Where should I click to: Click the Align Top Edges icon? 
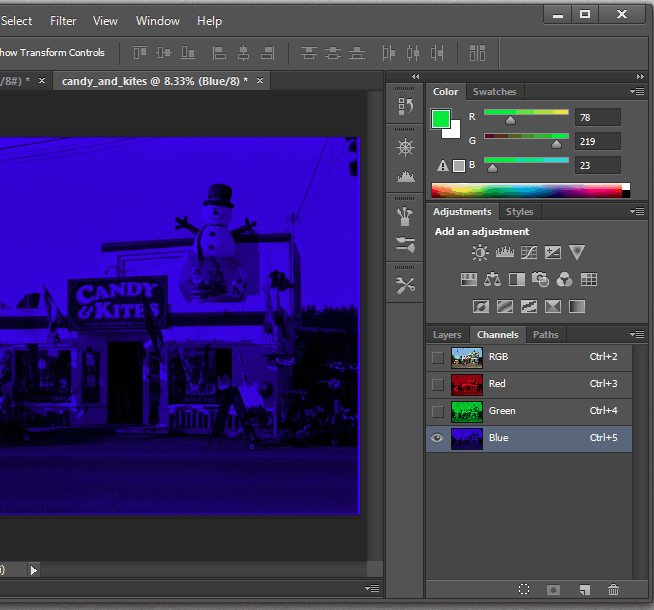[140, 53]
